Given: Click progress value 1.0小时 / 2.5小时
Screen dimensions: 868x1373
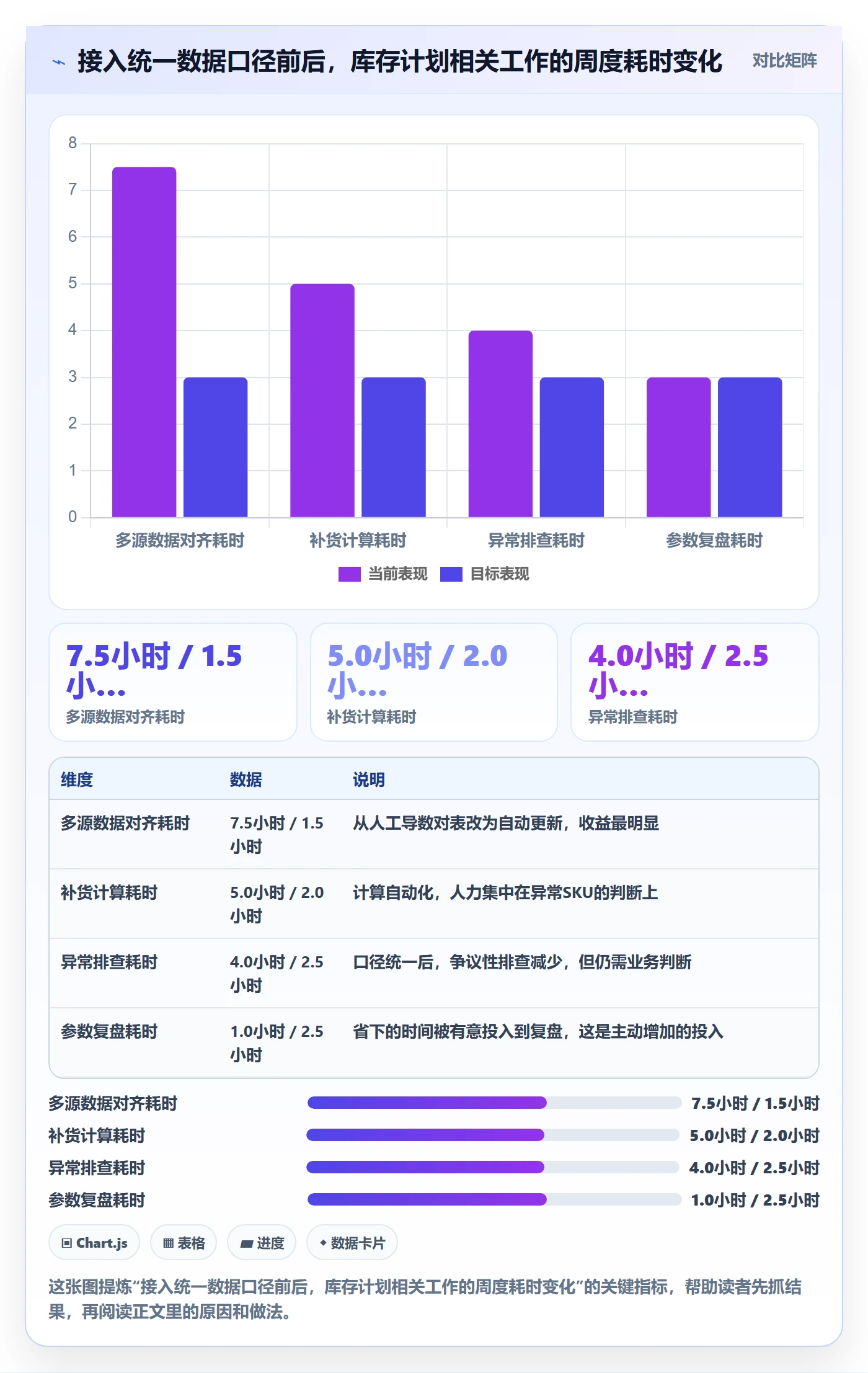Looking at the screenshot, I should pyautogui.click(x=755, y=1200).
